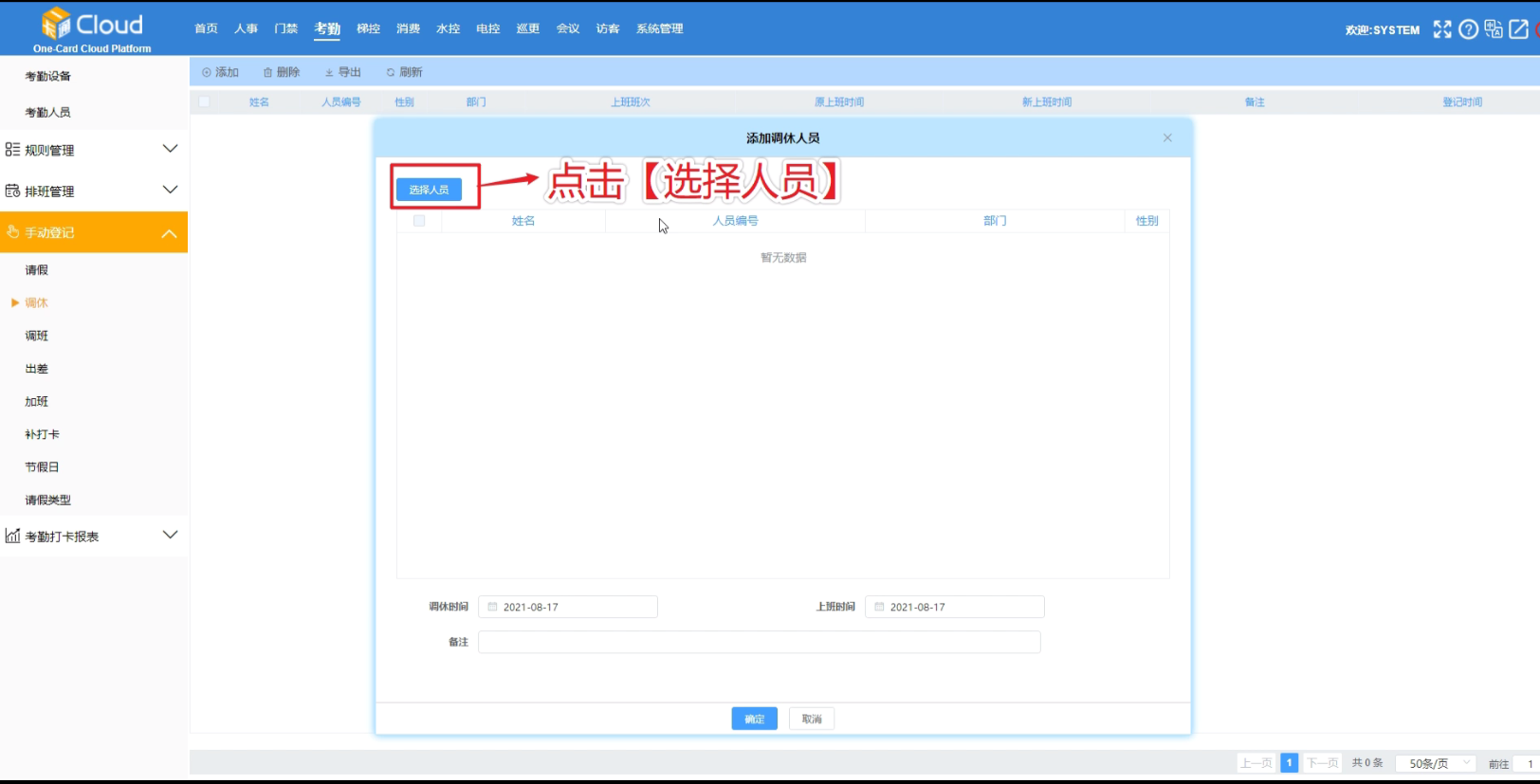Click the 上一页 pagination button

click(x=1256, y=763)
